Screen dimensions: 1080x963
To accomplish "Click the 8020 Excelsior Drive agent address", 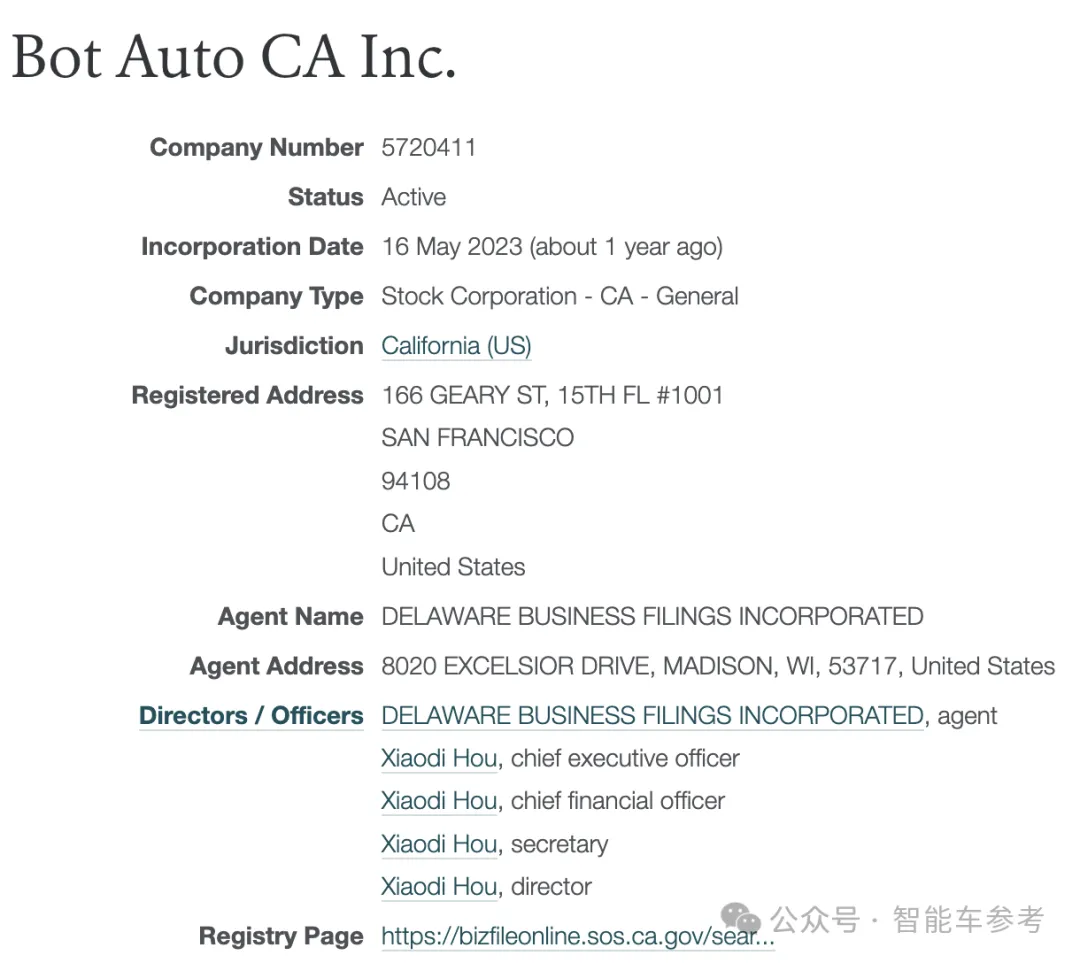I will click(718, 666).
